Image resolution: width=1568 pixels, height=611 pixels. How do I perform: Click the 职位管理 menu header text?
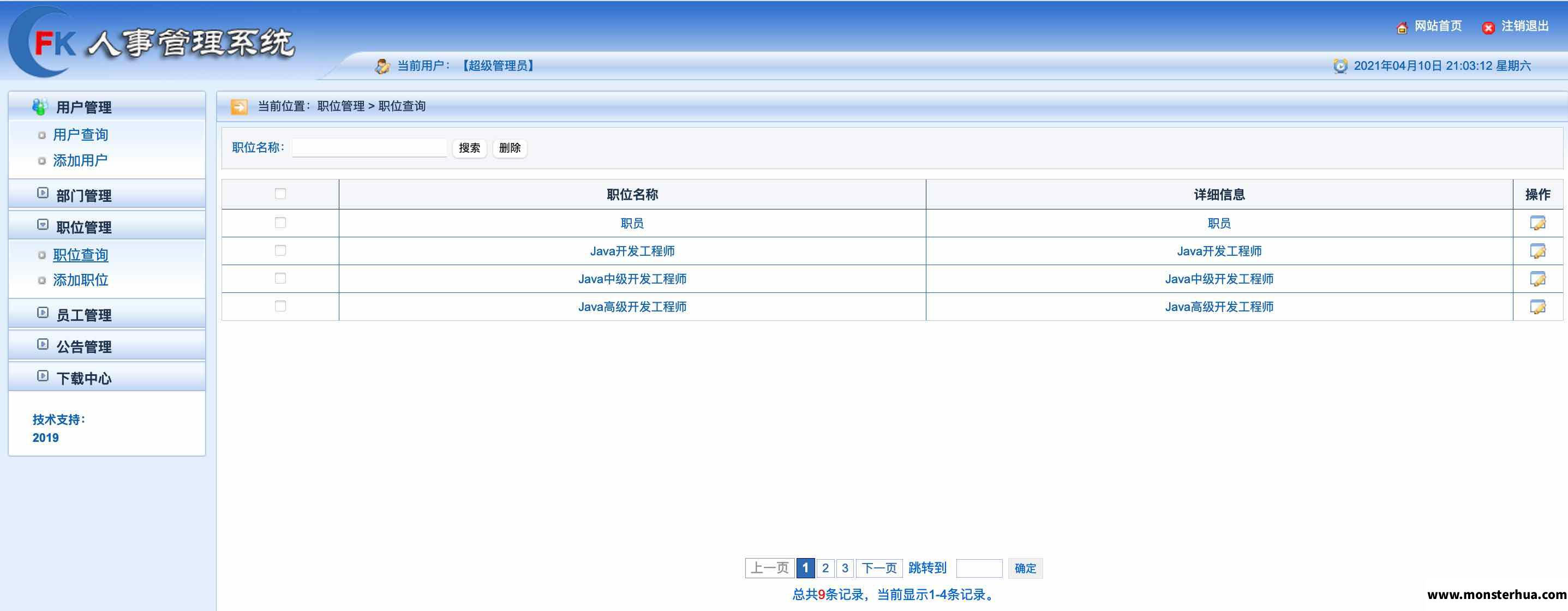point(84,227)
